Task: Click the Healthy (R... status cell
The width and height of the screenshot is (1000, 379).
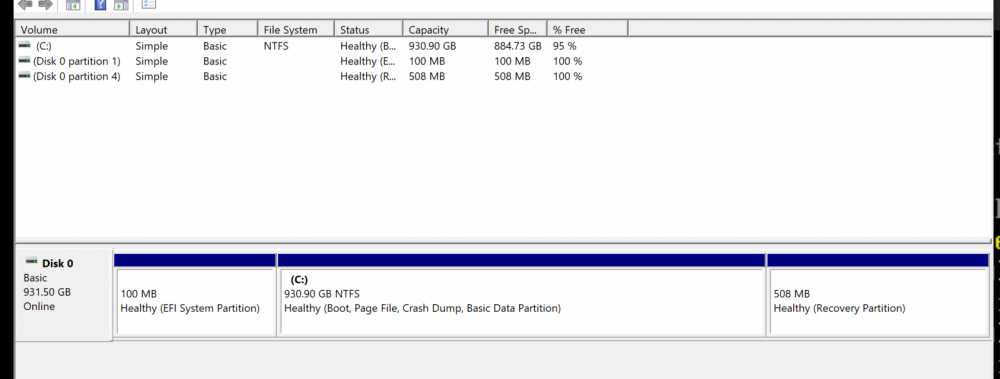Action: [x=368, y=76]
